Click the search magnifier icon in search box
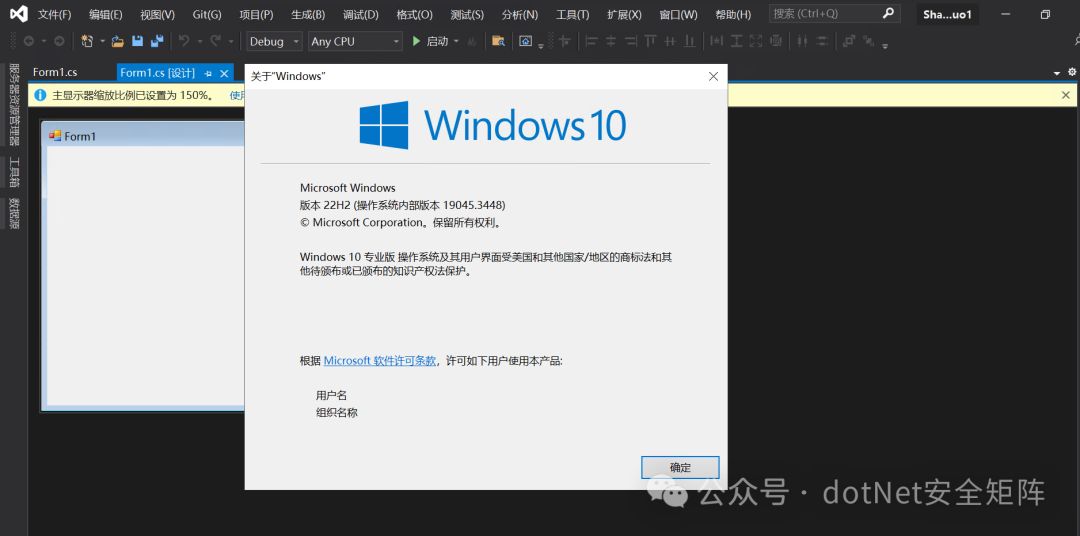1080x536 pixels. (889, 13)
